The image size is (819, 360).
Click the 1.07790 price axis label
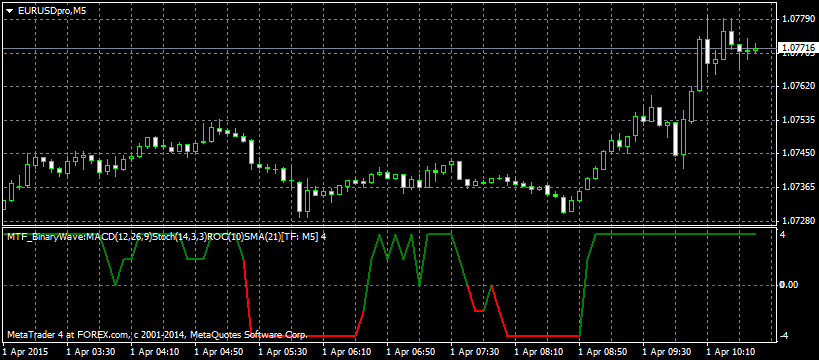point(797,19)
